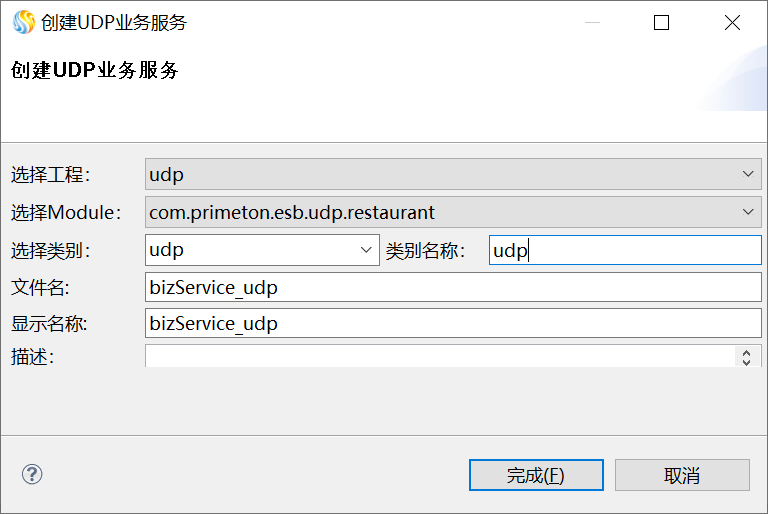Click into the 显示名称 input field
The height and width of the screenshot is (514, 768).
453,324
